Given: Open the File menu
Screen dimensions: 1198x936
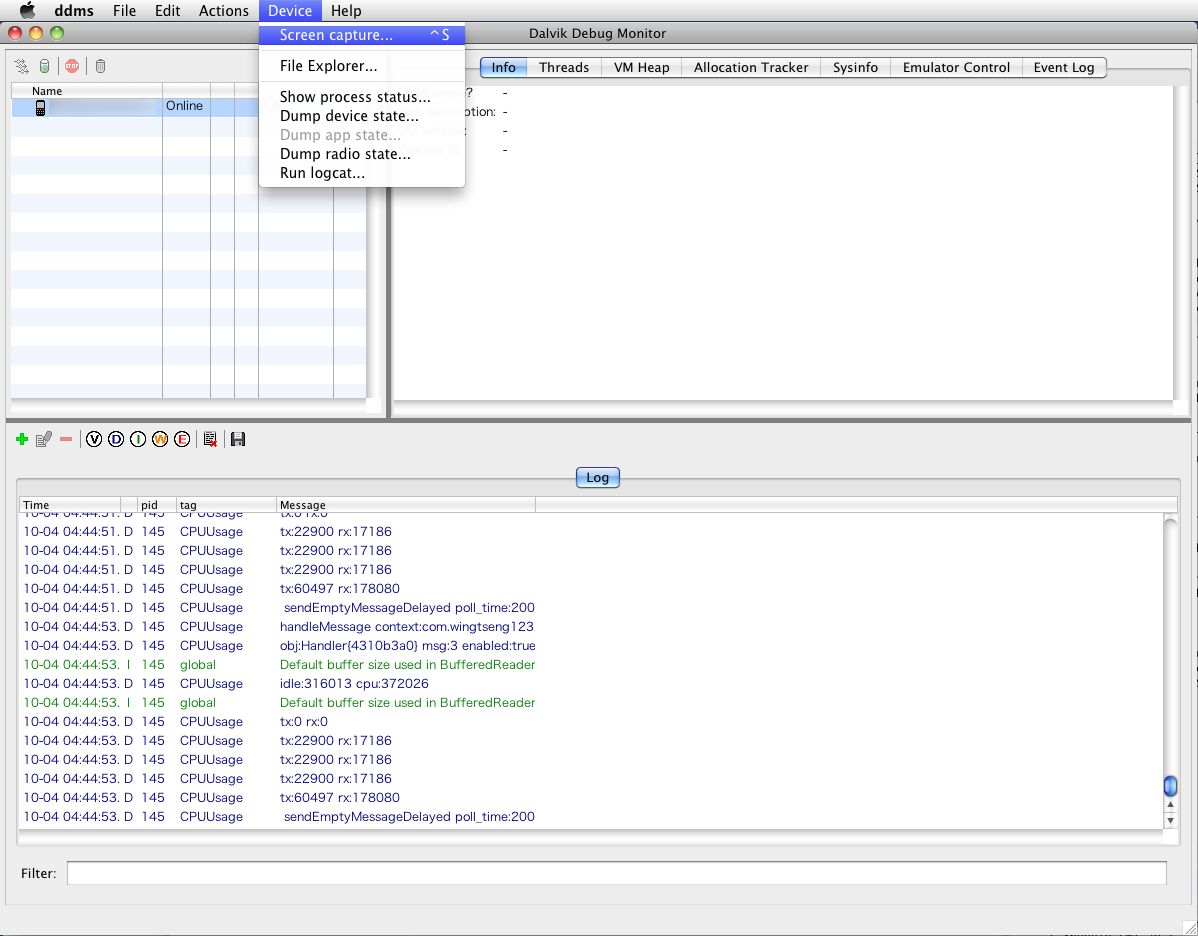Looking at the screenshot, I should tap(124, 11).
